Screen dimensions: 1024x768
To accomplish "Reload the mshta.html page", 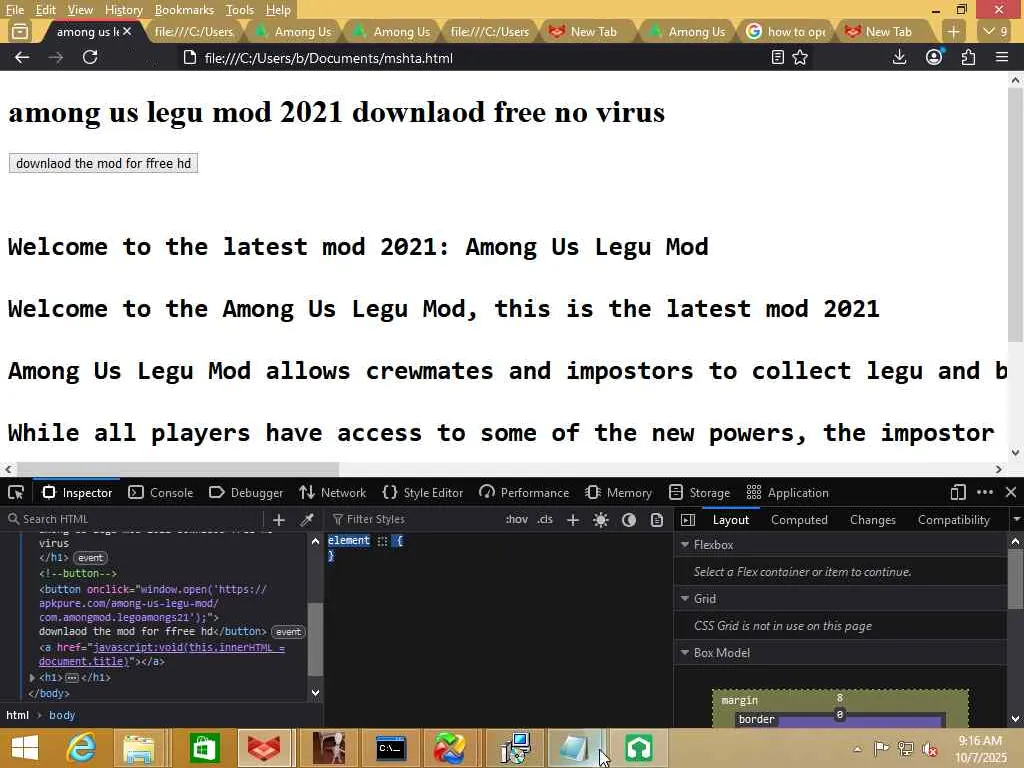I will 90,57.
